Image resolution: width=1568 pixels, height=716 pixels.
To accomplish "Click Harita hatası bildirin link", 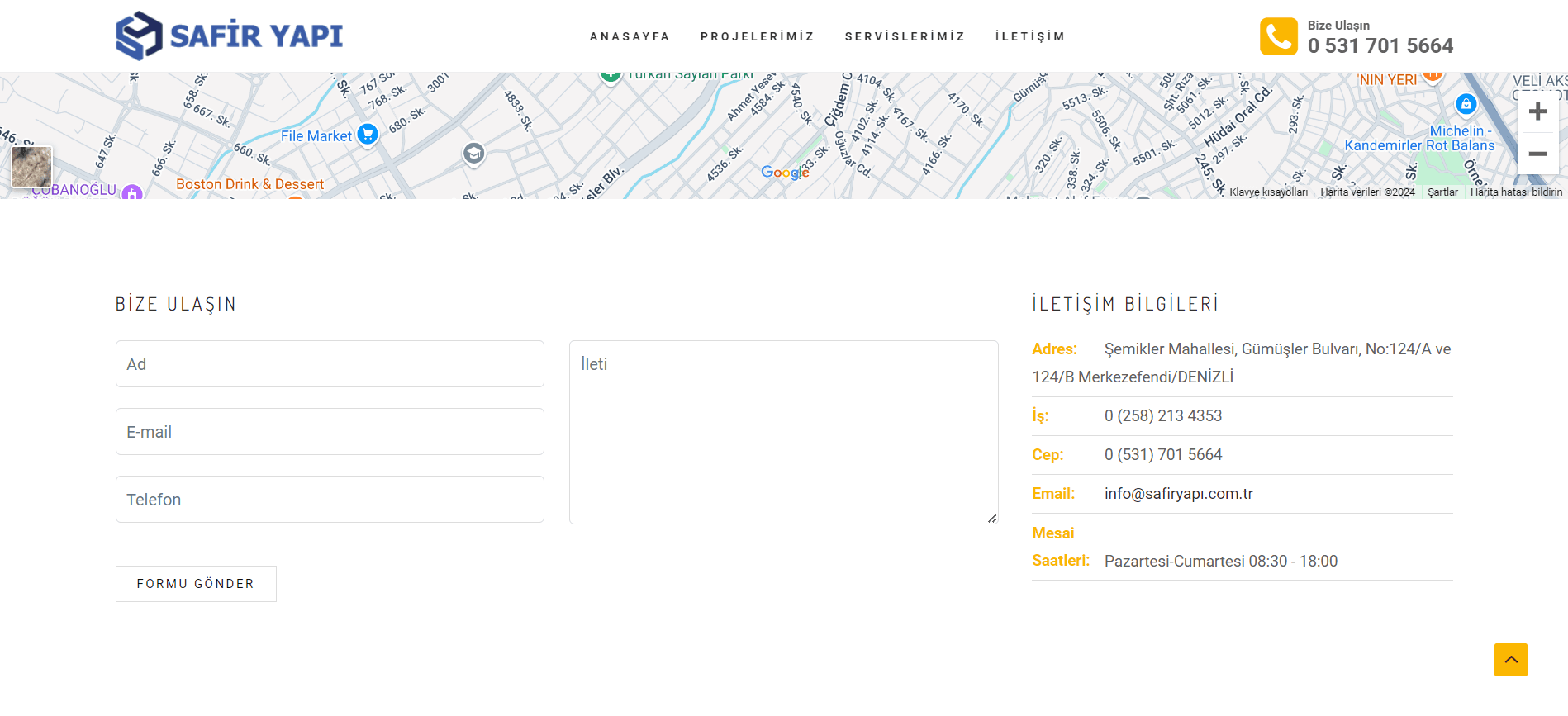I will coord(1516,192).
